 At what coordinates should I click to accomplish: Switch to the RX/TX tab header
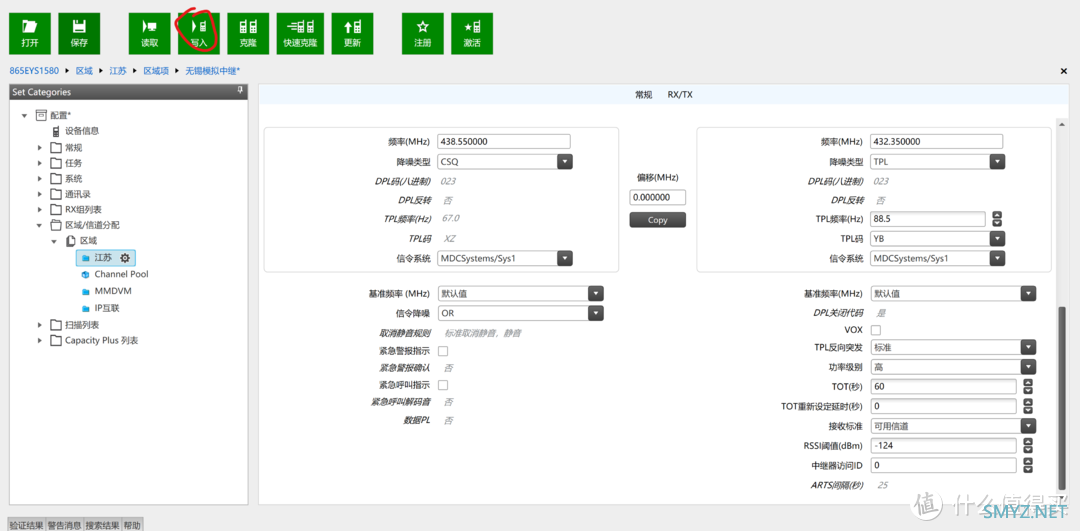coord(680,94)
